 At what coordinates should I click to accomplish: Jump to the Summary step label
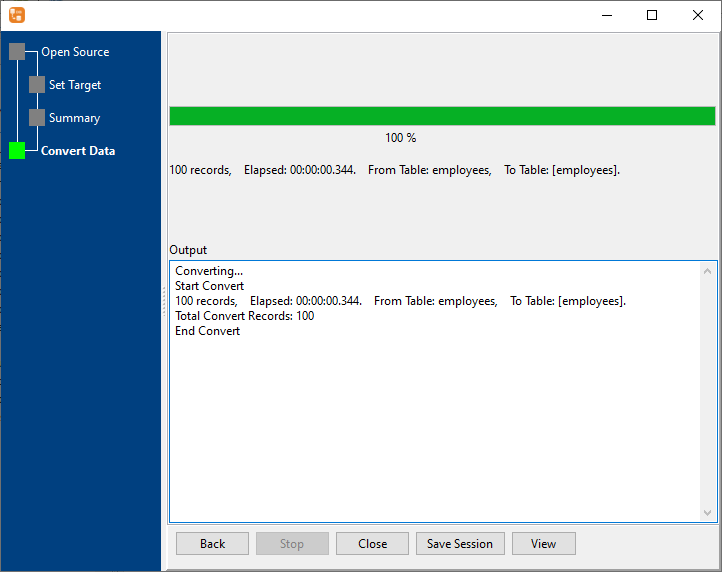(x=74, y=118)
